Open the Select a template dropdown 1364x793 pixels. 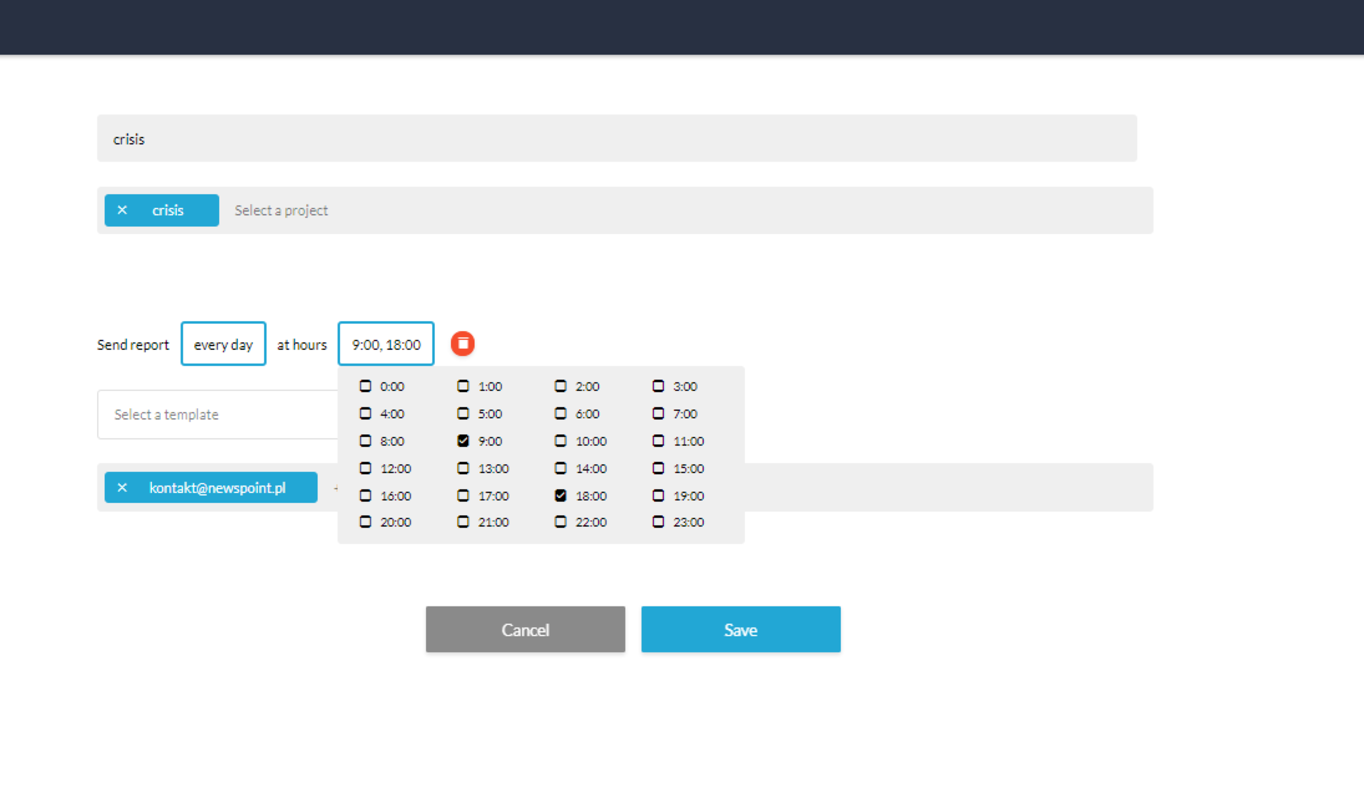click(216, 414)
